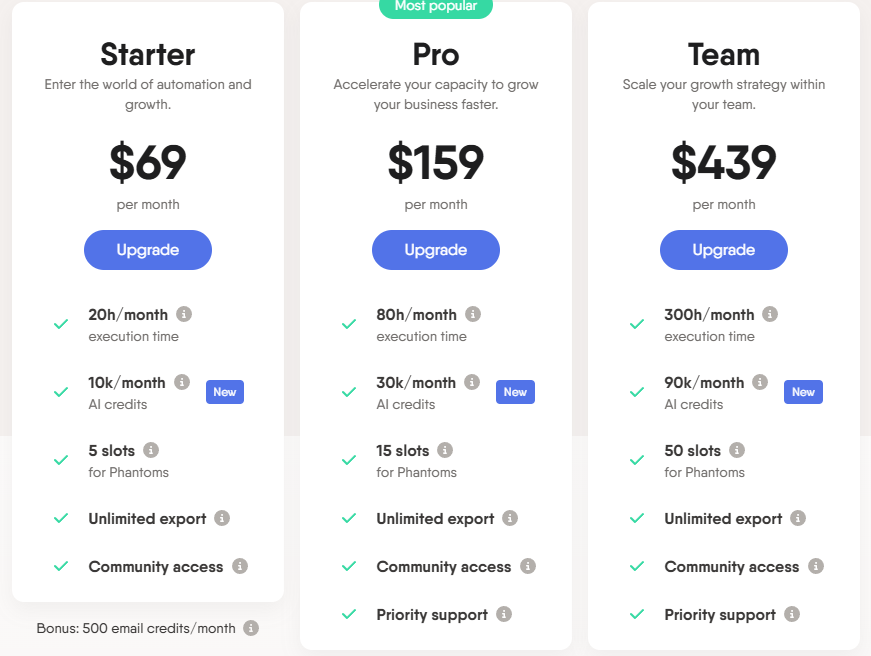Click info icon beside Bonus email credits
Viewport: 871px width, 656px height.
(251, 628)
